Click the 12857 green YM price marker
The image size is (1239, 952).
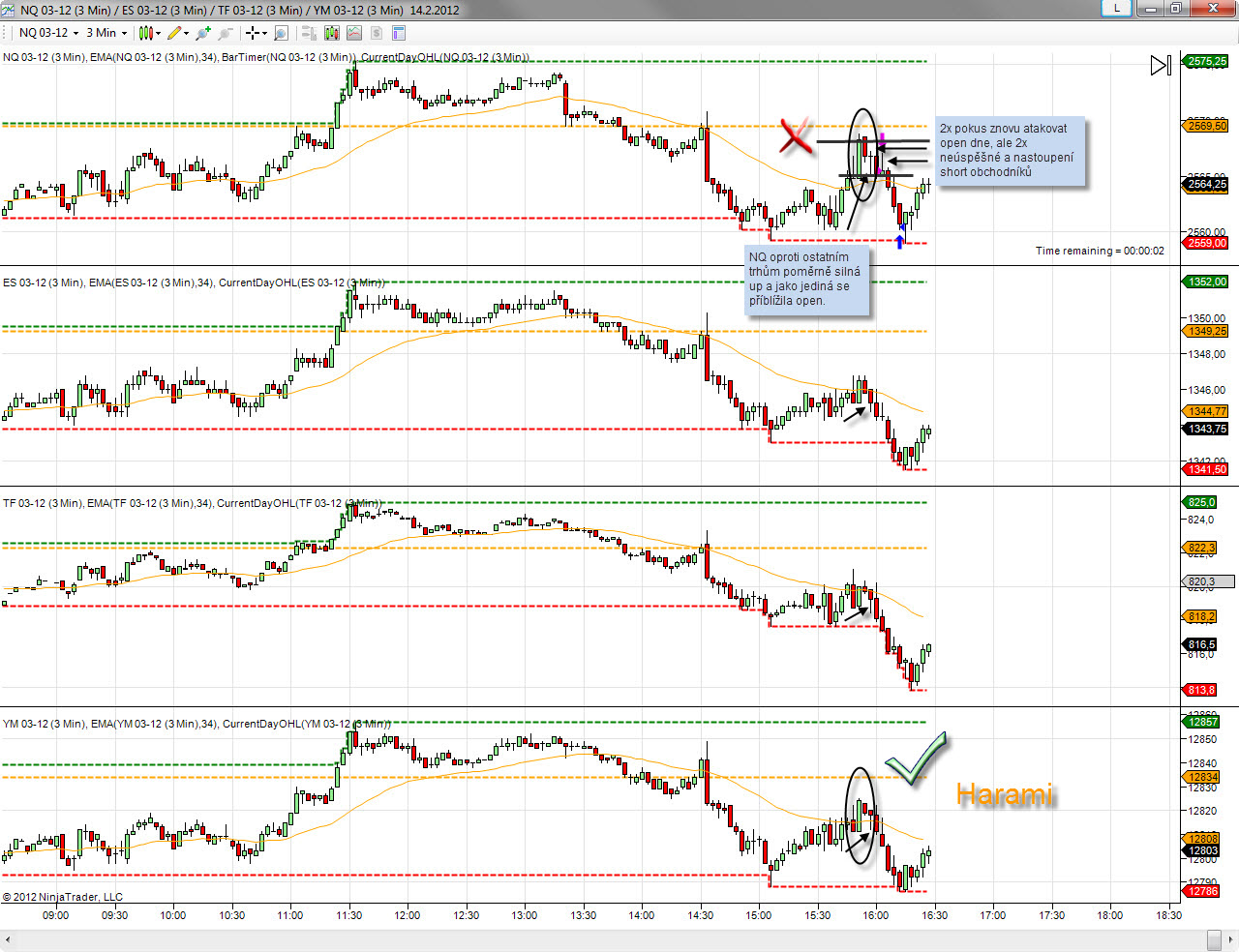click(1202, 722)
